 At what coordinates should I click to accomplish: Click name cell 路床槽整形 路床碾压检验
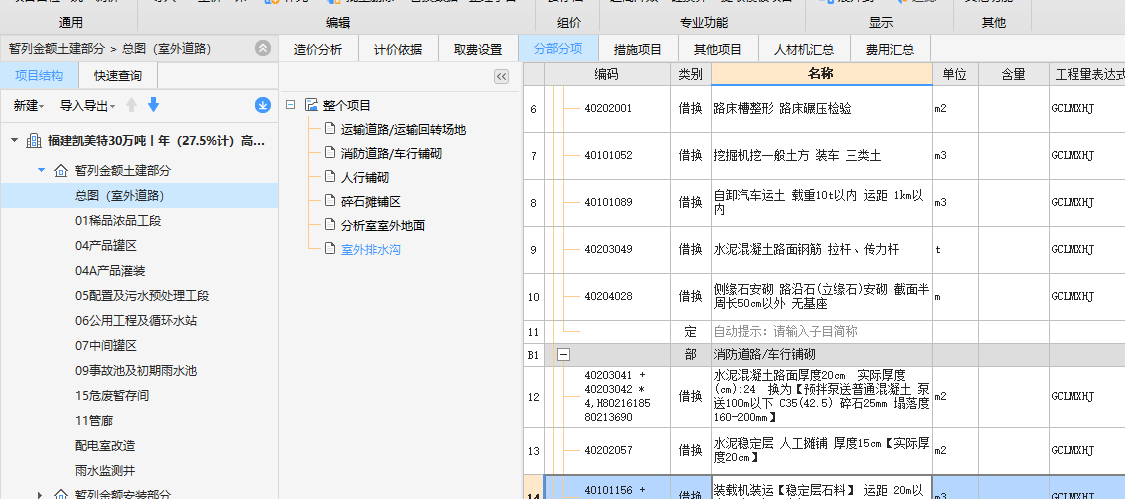(822, 109)
